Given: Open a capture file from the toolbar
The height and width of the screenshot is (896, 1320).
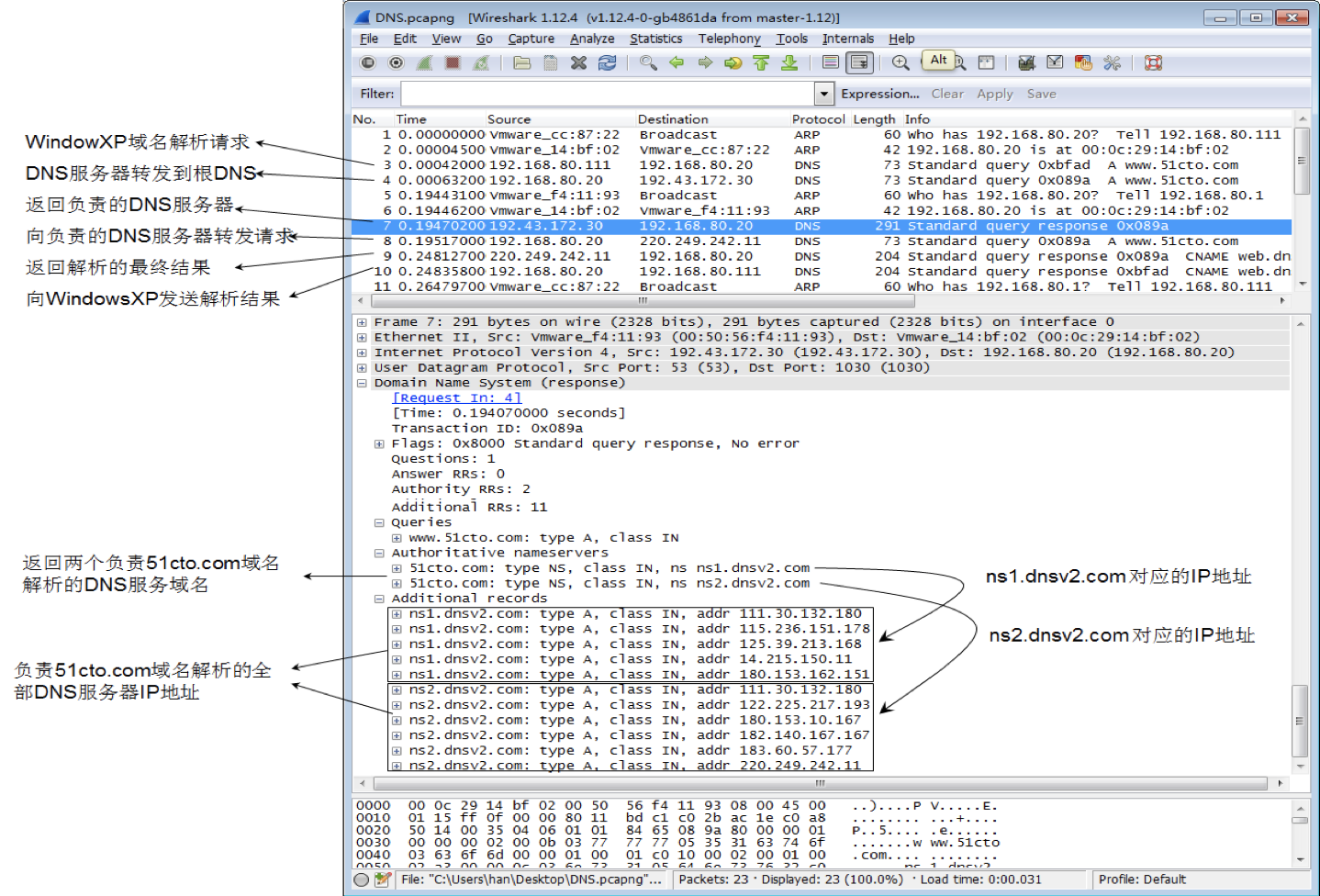Looking at the screenshot, I should tap(522, 63).
